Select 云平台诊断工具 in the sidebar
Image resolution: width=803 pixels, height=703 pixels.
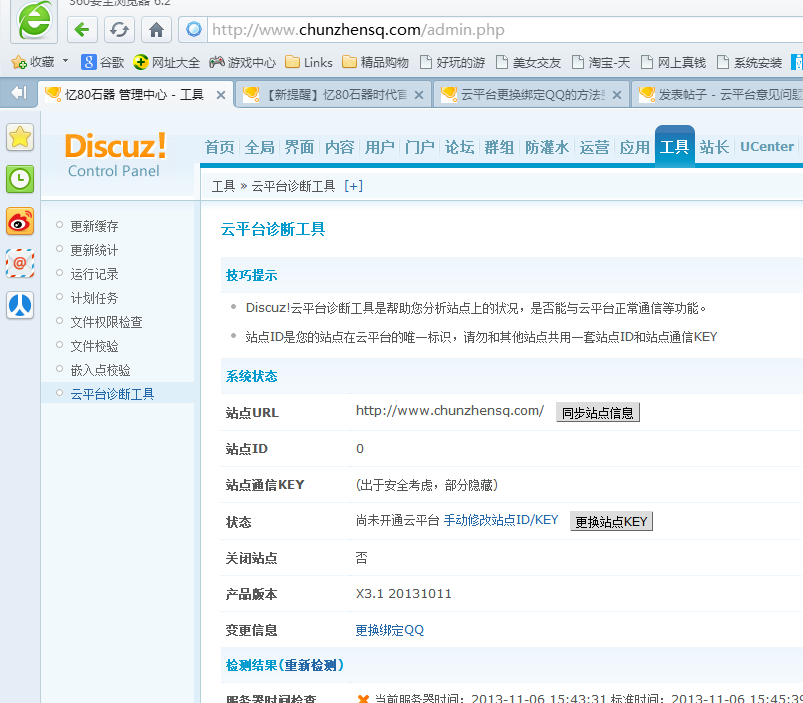point(112,394)
